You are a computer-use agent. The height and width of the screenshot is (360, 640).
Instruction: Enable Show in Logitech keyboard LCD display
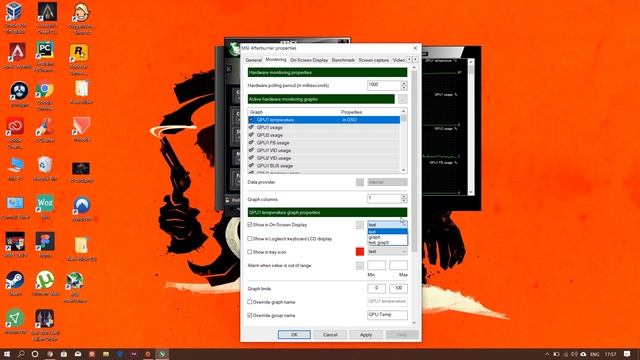pos(250,238)
